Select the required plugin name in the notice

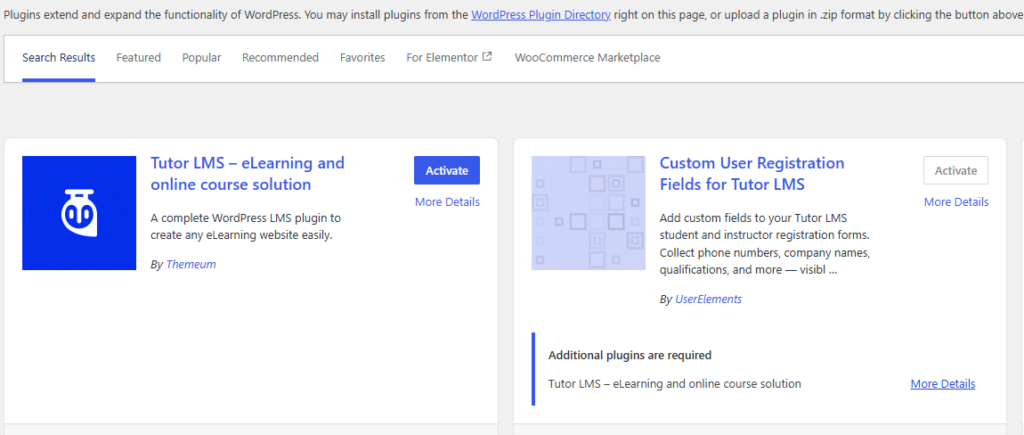(675, 383)
